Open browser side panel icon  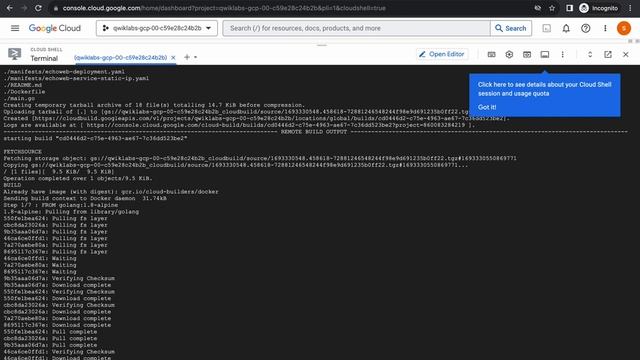(x=569, y=8)
